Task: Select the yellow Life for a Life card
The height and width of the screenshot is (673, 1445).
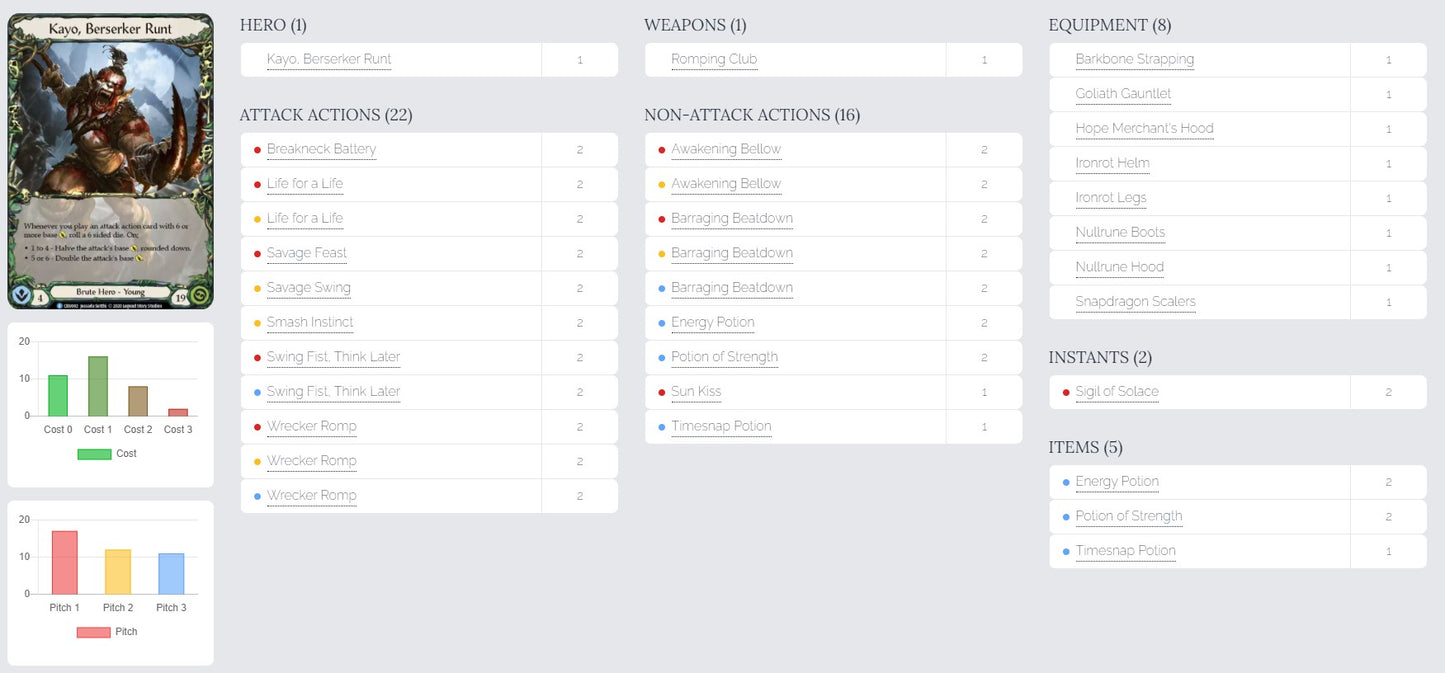Action: 304,218
